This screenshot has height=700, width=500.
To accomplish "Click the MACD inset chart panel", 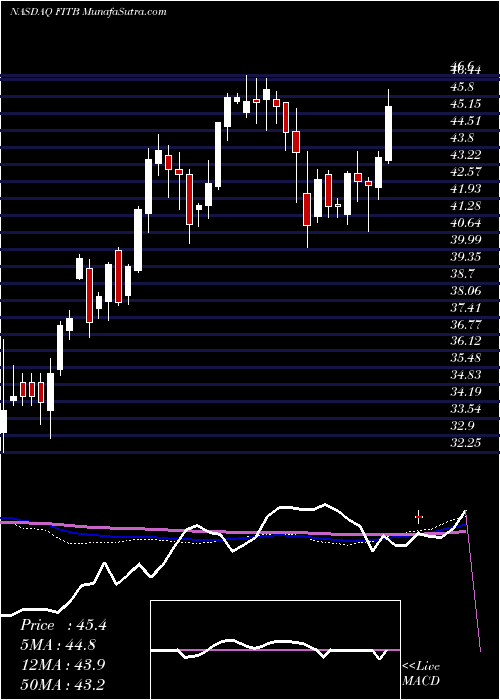I will coord(275,650).
